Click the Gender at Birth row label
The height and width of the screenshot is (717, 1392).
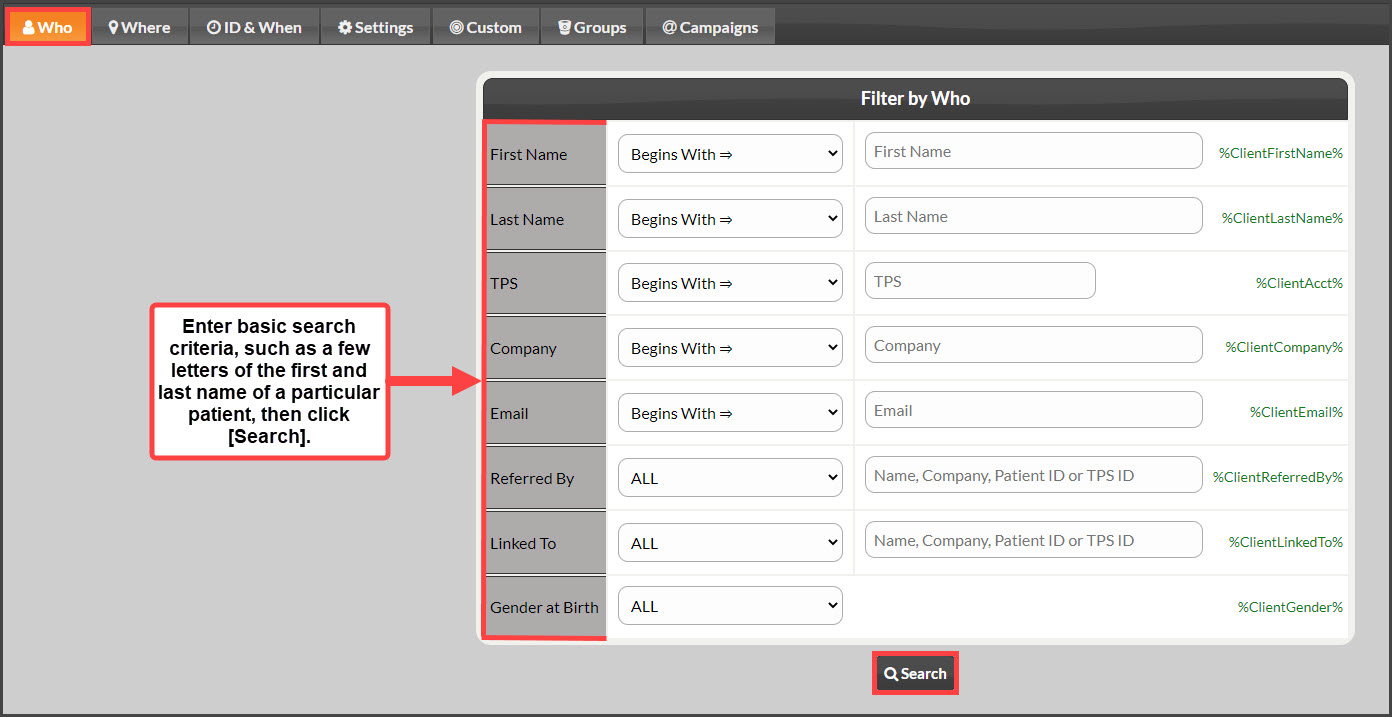[x=546, y=607]
